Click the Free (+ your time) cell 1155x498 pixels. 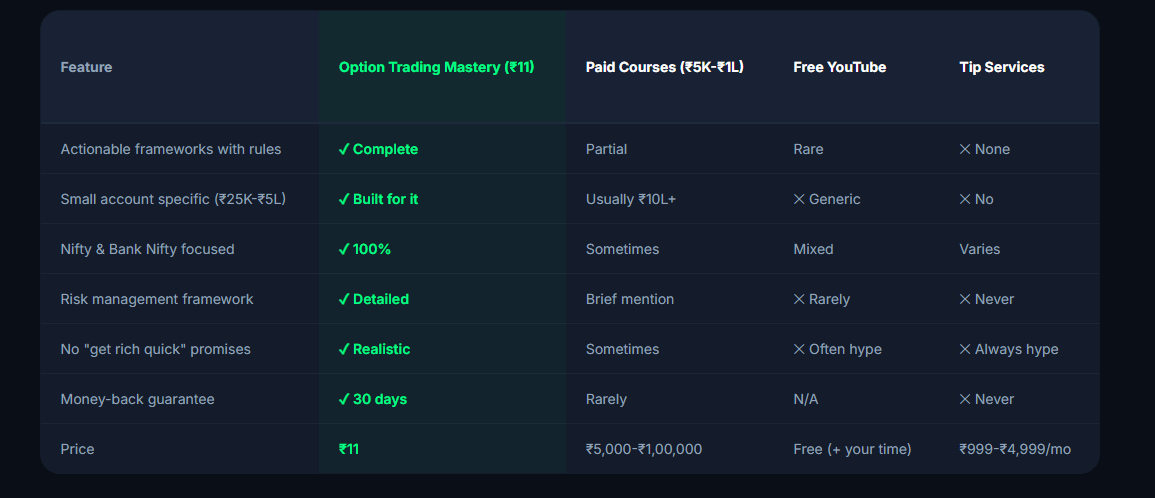click(x=852, y=449)
